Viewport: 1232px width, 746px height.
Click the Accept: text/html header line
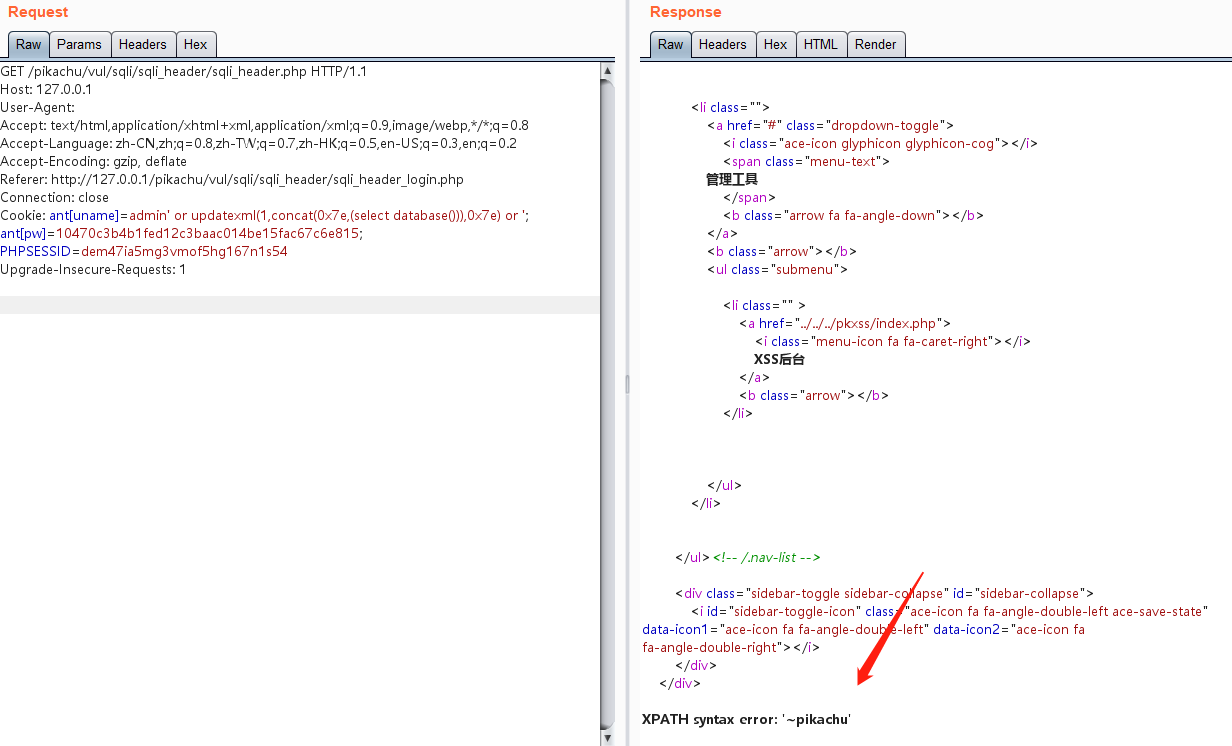(x=264, y=125)
